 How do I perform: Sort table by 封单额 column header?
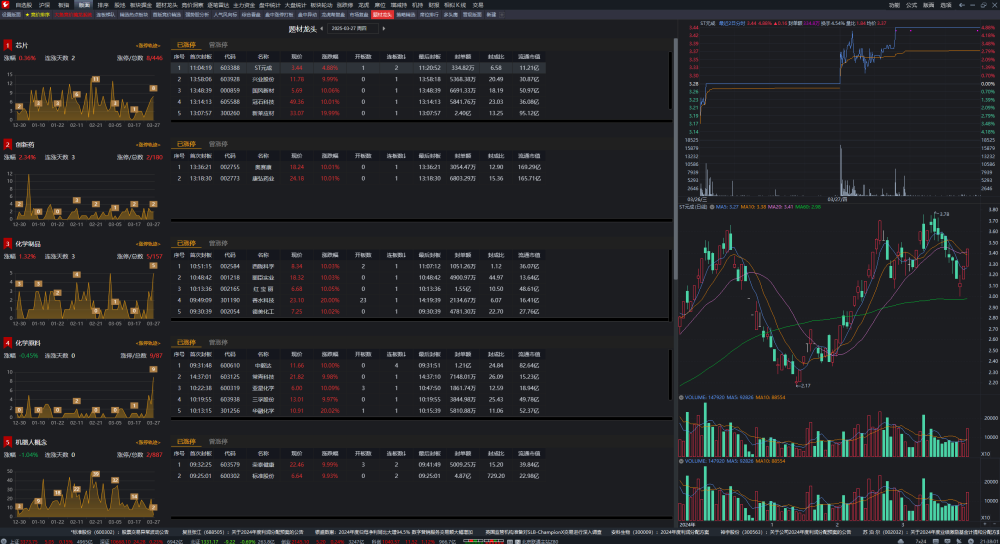coord(463,57)
